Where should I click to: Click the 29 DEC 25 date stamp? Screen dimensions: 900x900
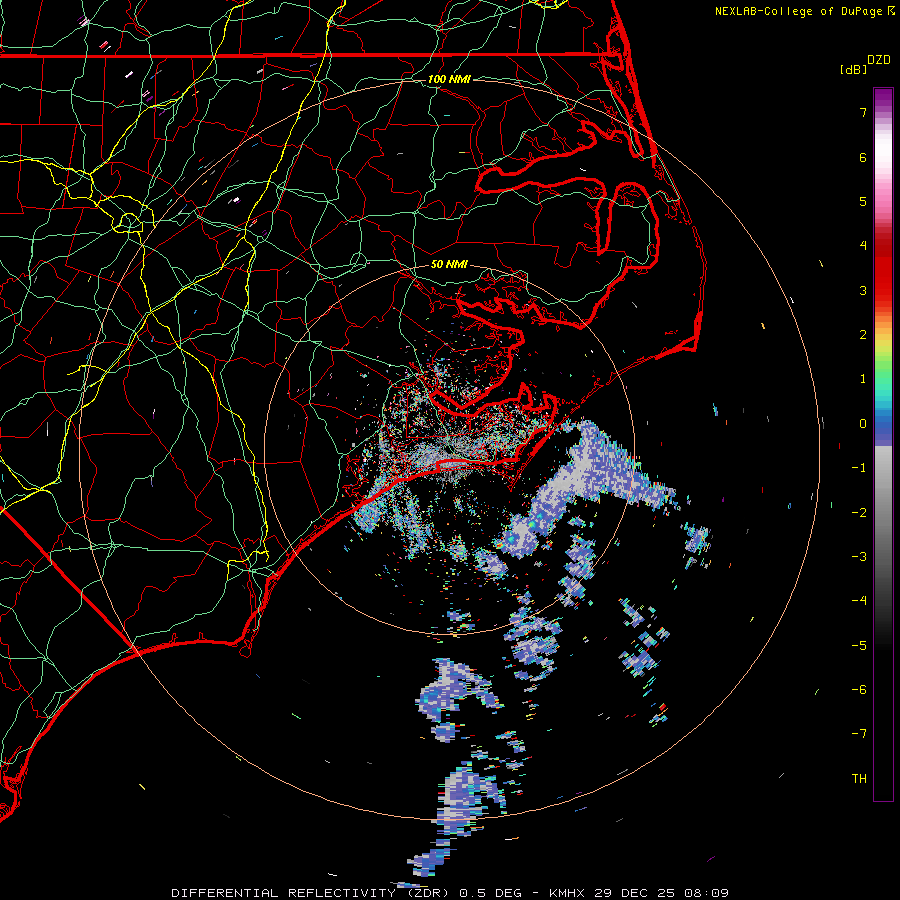click(x=634, y=893)
